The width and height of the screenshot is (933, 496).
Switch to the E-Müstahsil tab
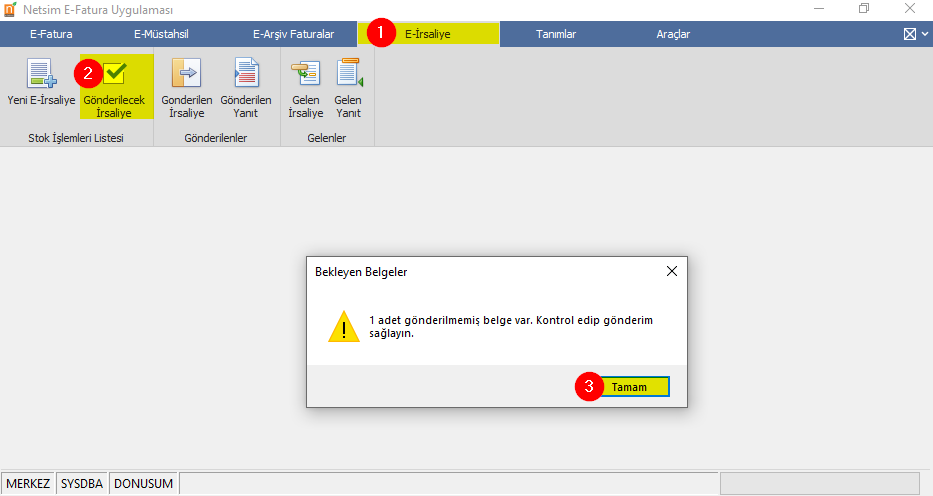click(x=161, y=34)
